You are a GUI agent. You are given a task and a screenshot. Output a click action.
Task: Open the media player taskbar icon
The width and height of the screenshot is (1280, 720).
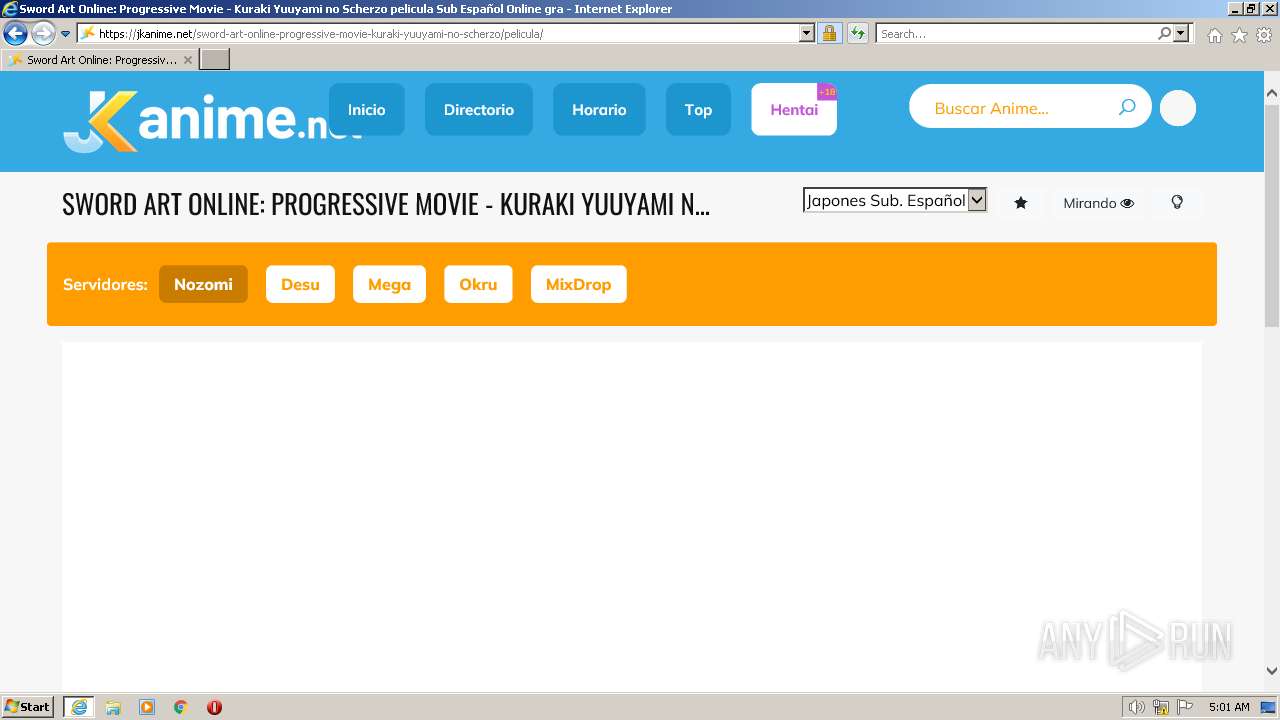147,707
